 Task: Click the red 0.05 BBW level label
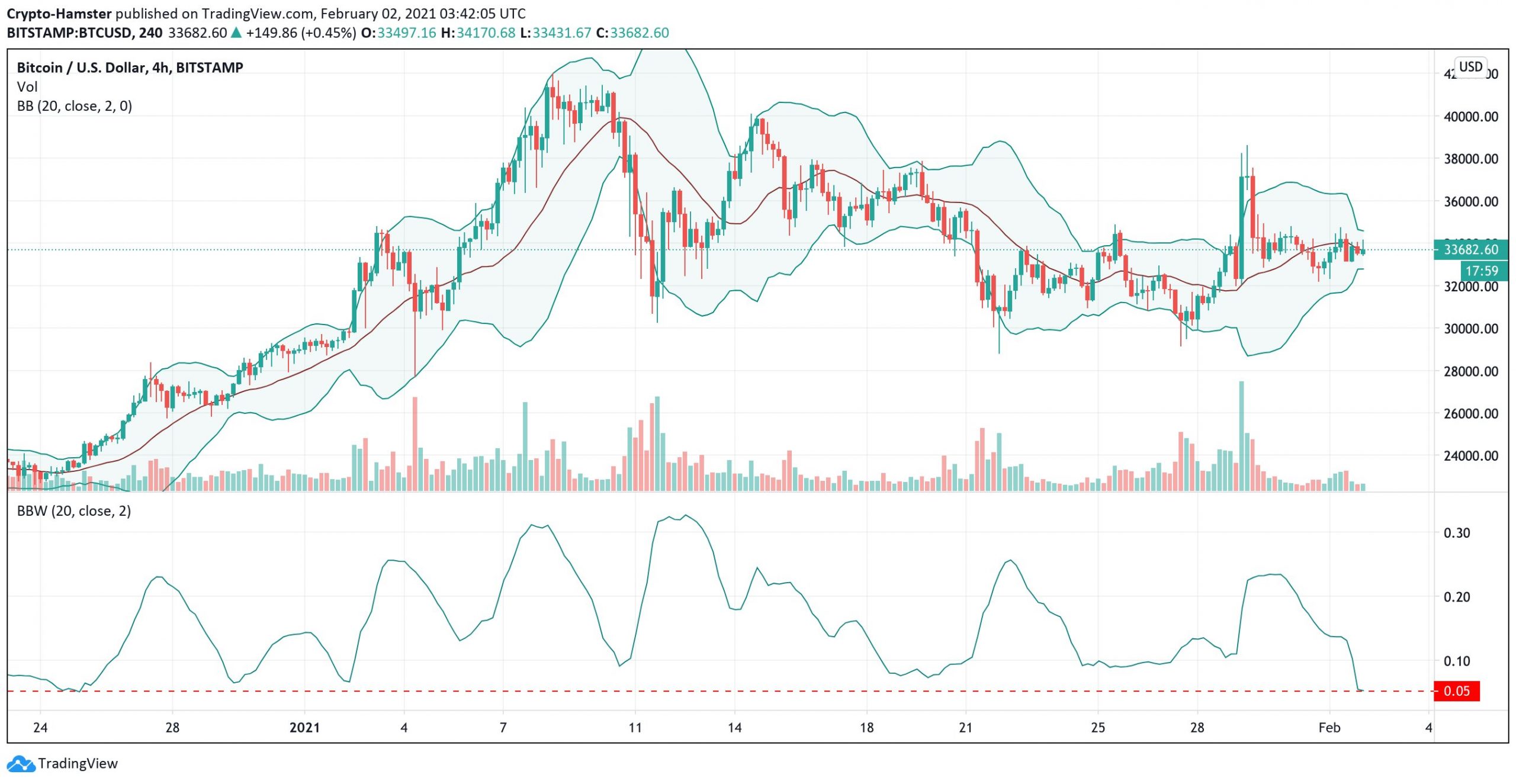point(1456,691)
